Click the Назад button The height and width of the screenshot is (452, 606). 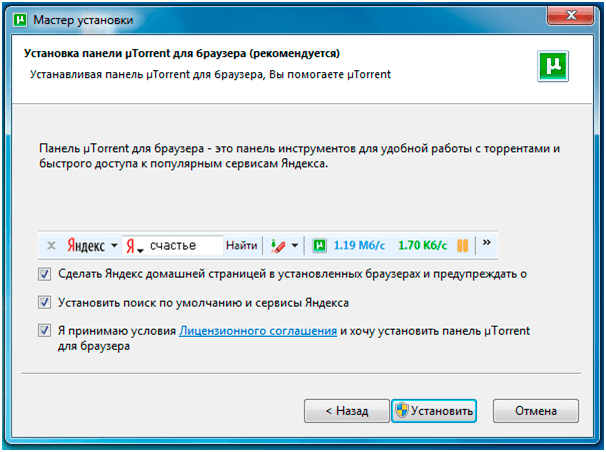343,410
